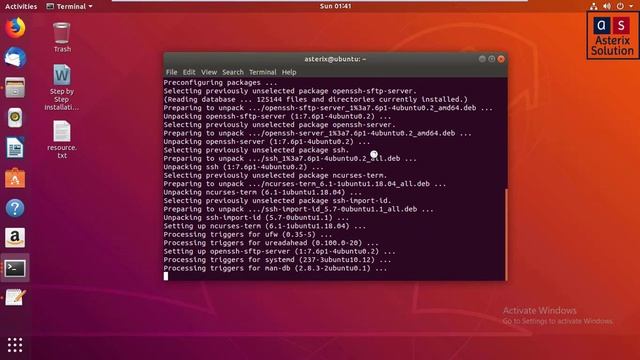
Task: Click the terminal scrollbar thumb
Action: click(506, 234)
